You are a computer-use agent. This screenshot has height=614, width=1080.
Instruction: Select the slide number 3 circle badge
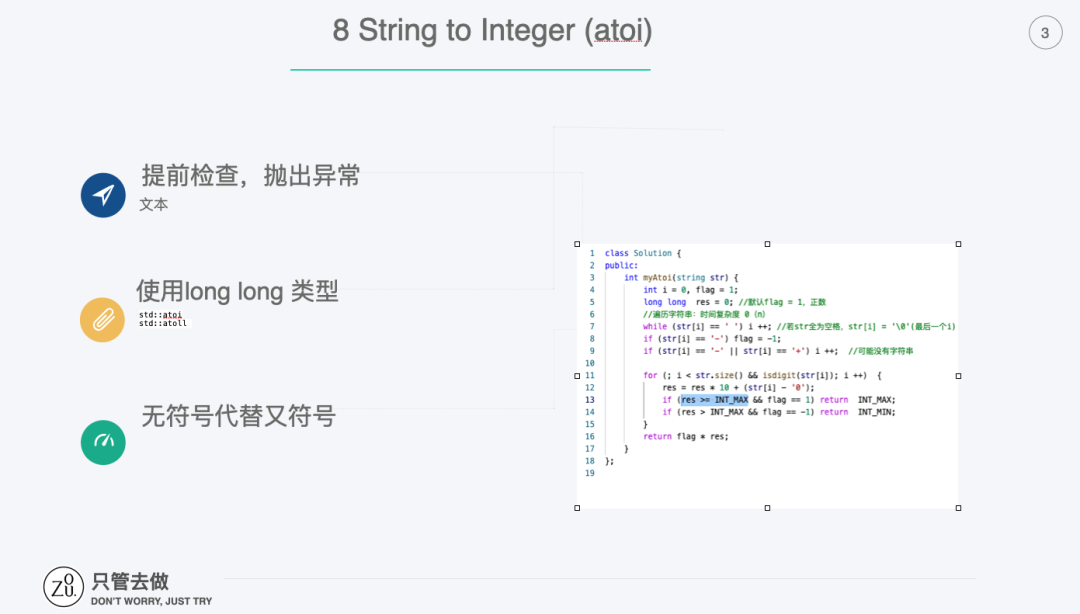[x=1045, y=32]
